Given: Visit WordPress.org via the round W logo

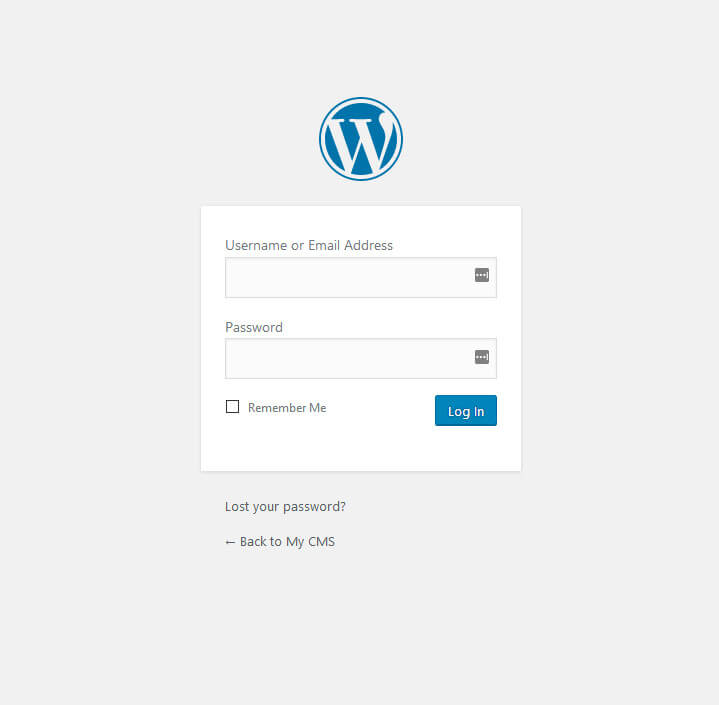Looking at the screenshot, I should (x=360, y=139).
